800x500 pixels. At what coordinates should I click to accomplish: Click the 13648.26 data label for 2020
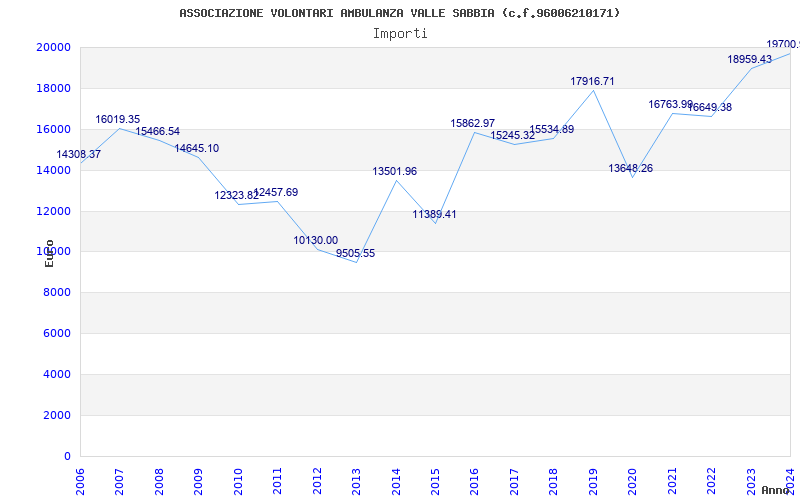click(x=631, y=168)
